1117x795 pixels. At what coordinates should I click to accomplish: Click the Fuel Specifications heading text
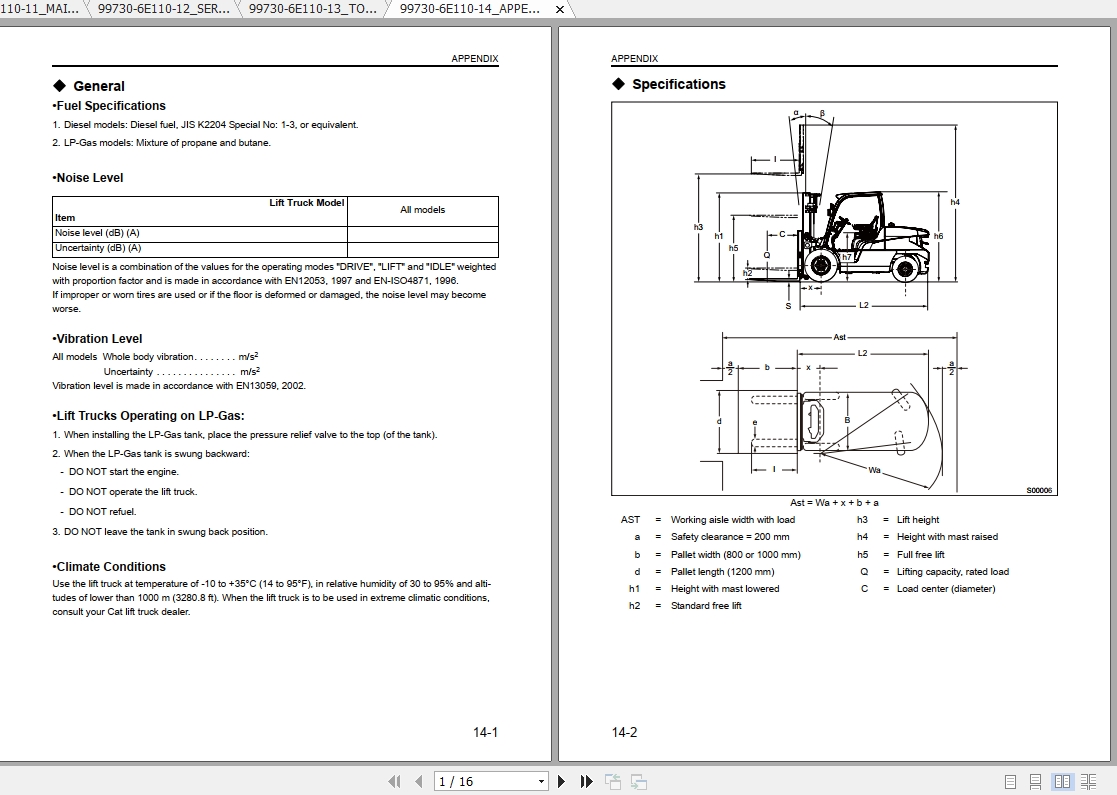coord(109,105)
